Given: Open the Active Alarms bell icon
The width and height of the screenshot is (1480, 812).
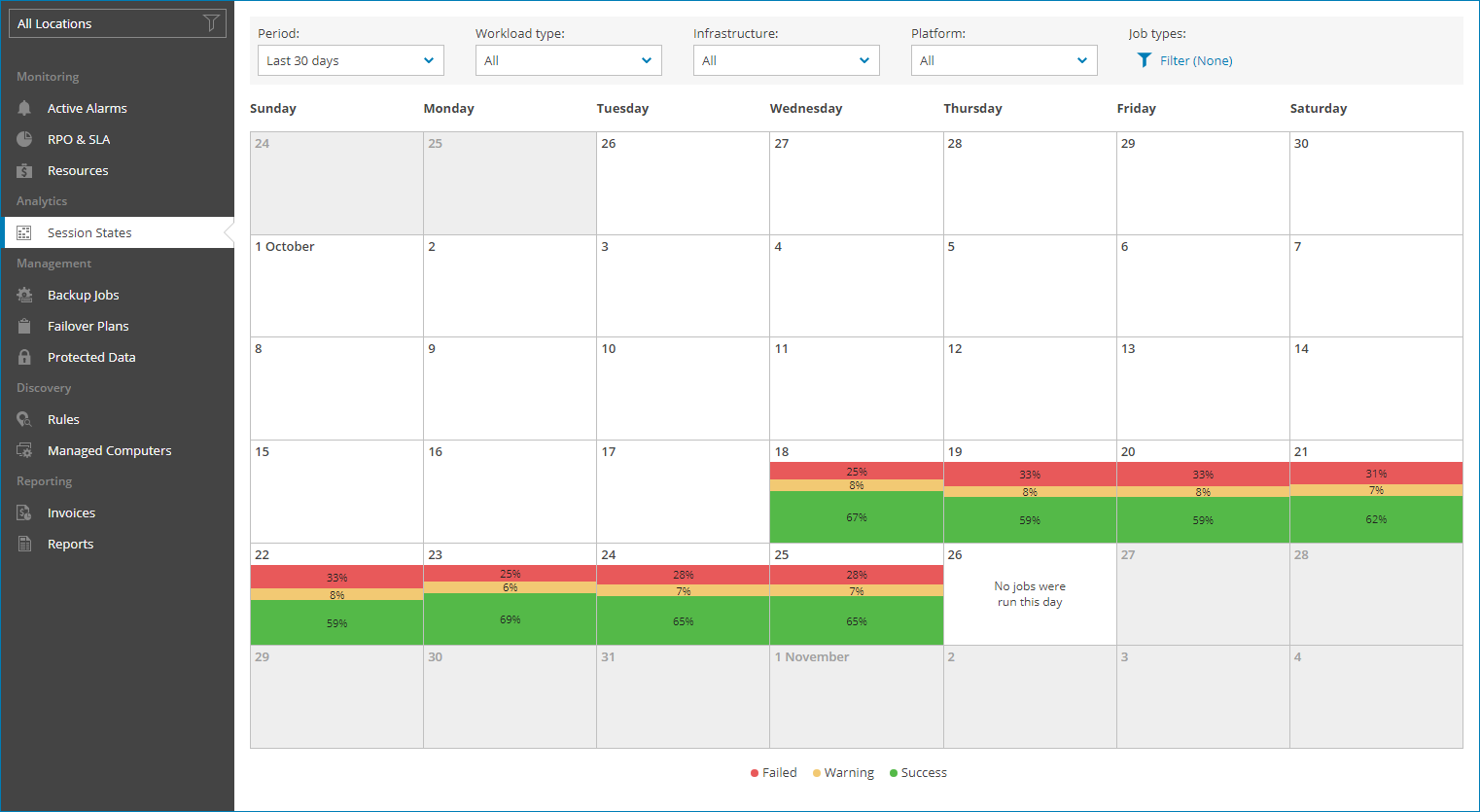Looking at the screenshot, I should click(25, 108).
